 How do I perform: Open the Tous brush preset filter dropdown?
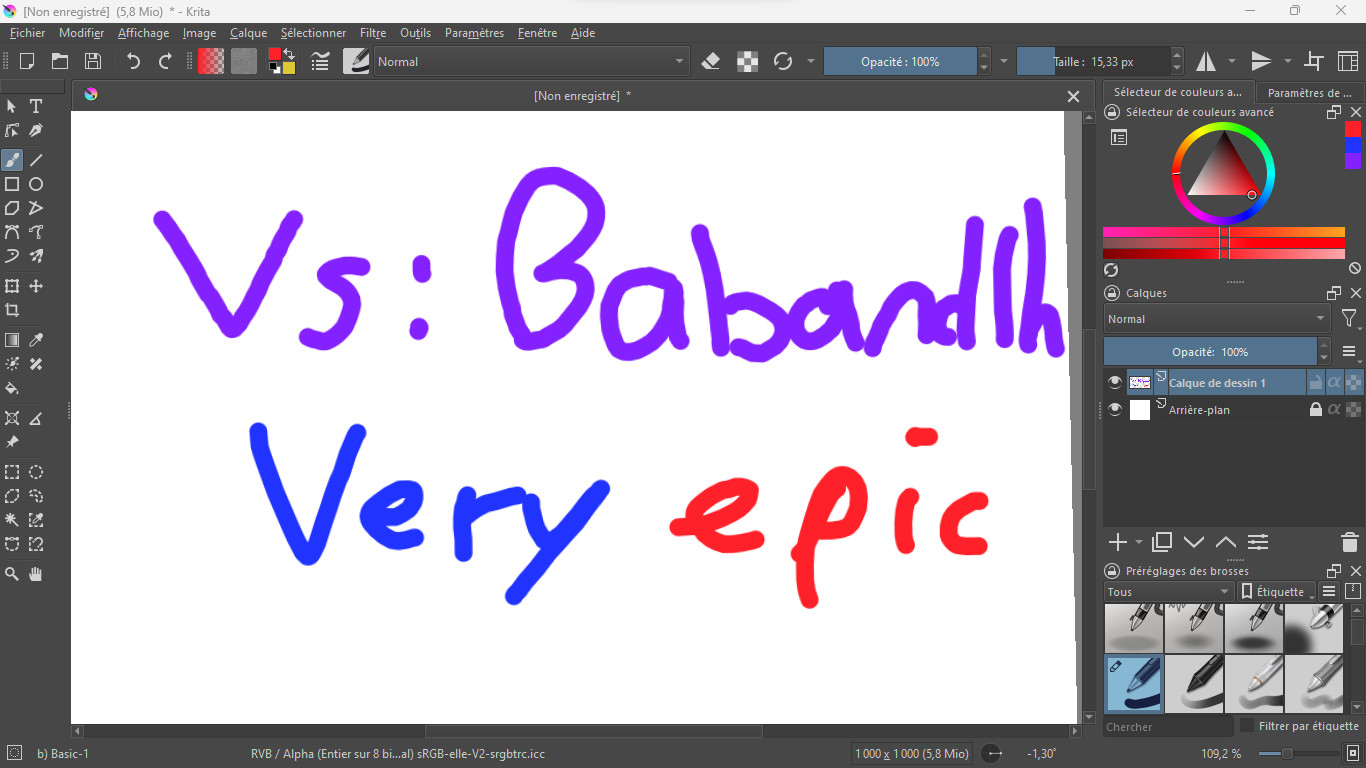click(1169, 592)
